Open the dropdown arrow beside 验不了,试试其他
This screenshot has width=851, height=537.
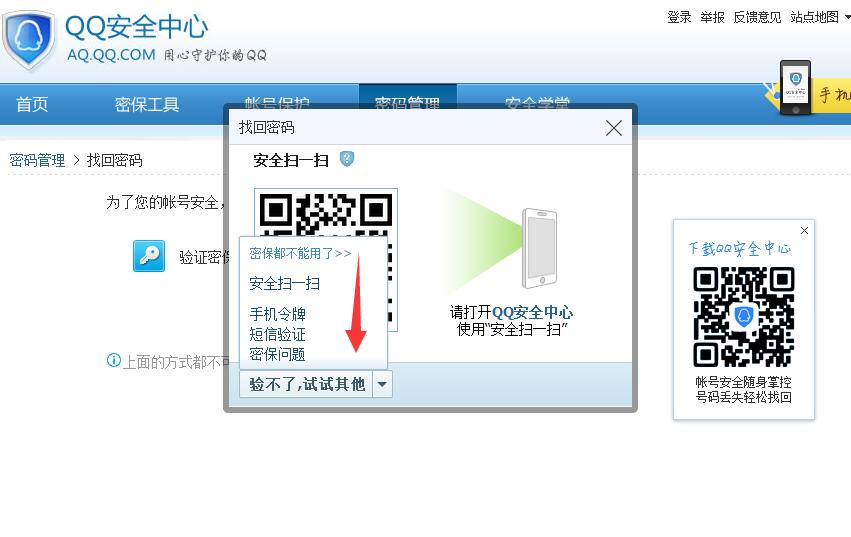382,384
